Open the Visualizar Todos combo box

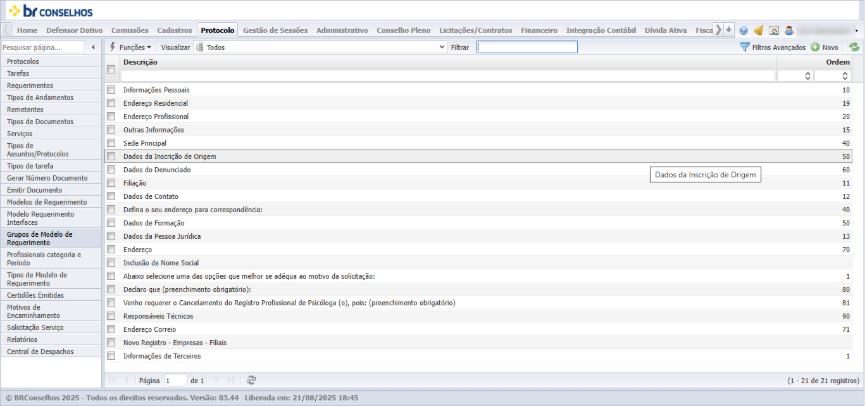coord(321,47)
